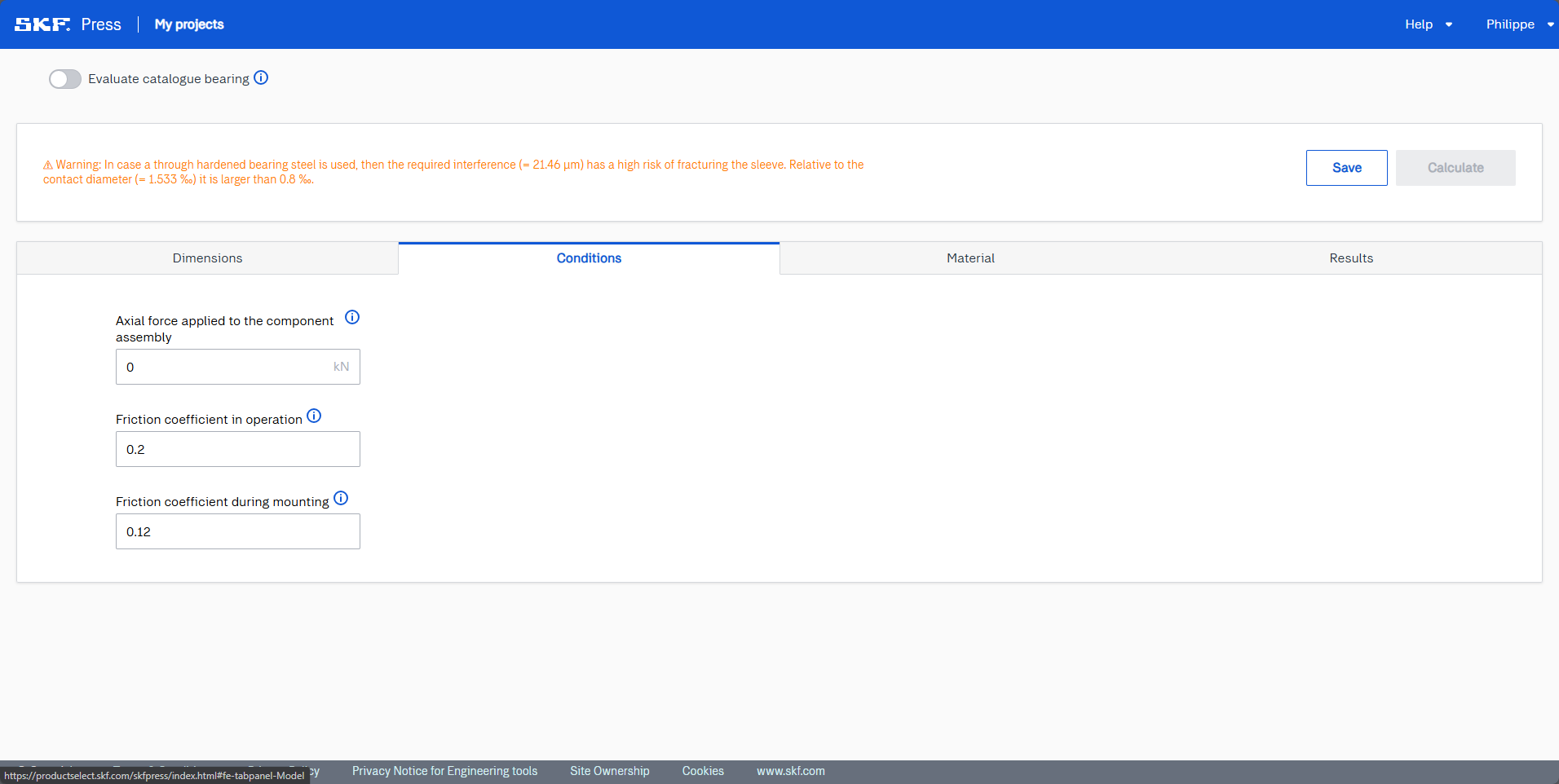Click the SKF logo in header

[42, 24]
